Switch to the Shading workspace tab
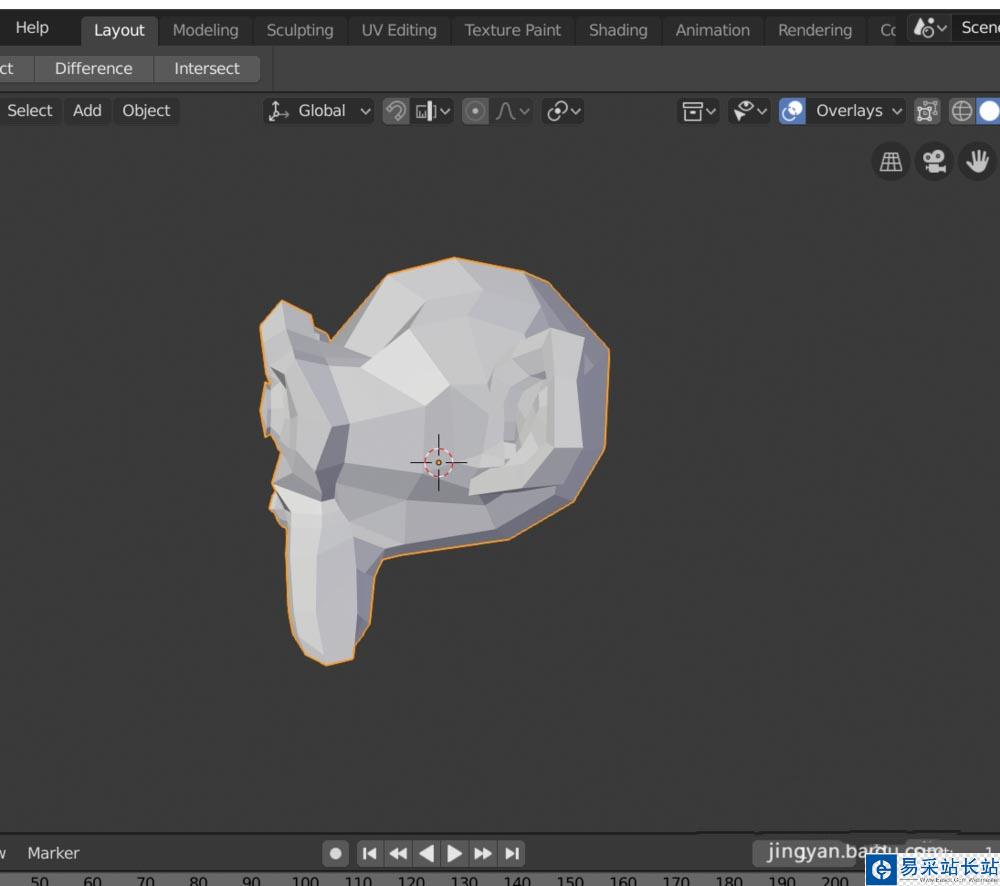Viewport: 1000px width, 886px height. click(618, 30)
